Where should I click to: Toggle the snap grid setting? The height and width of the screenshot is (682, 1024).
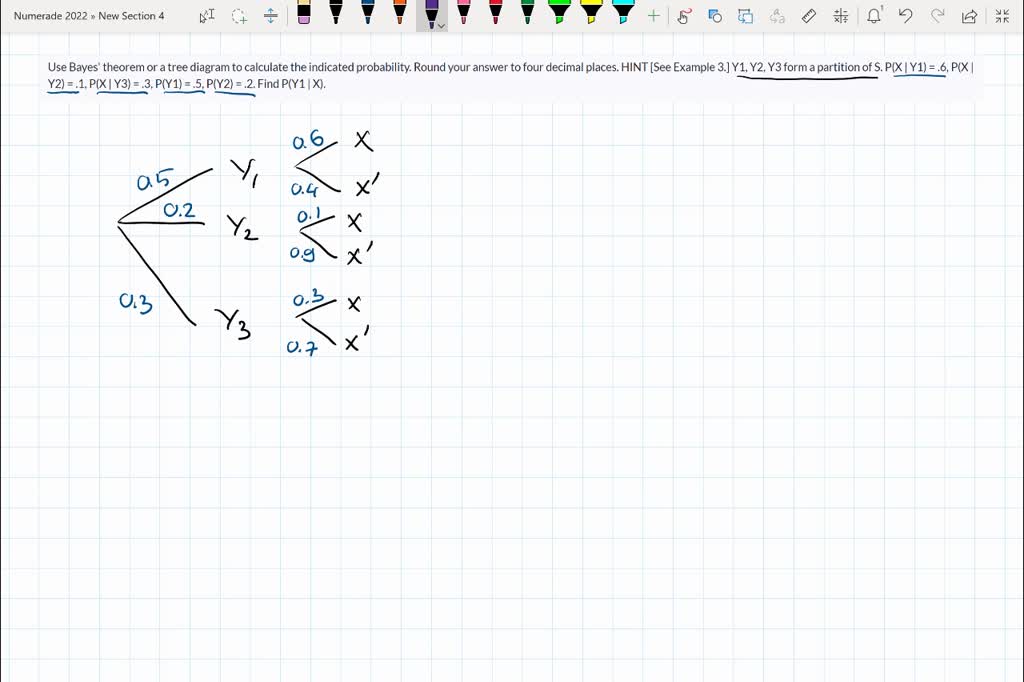841,15
